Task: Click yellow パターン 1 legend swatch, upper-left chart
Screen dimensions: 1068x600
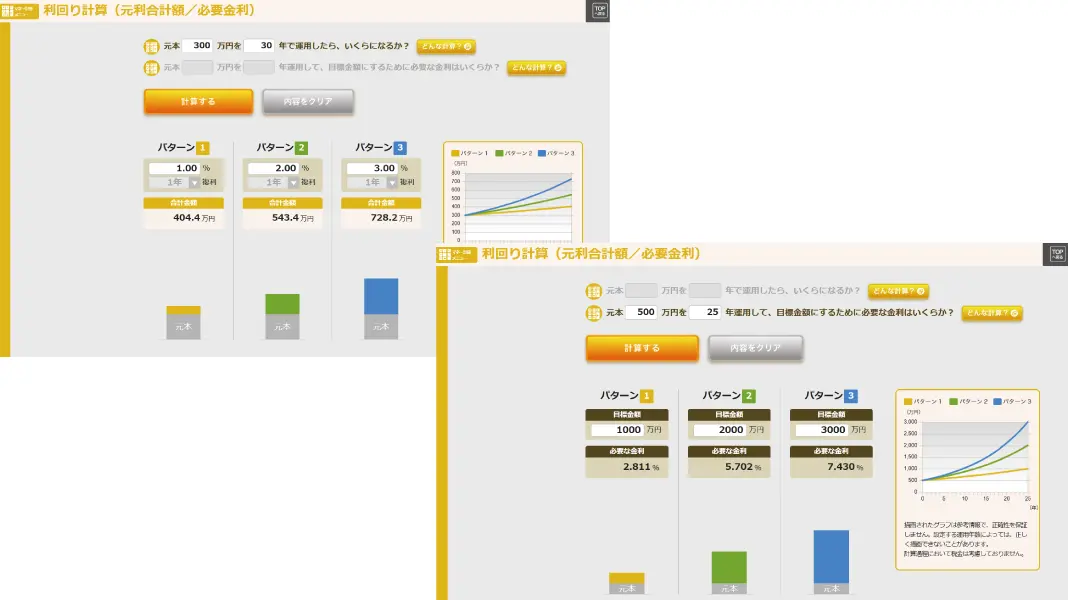Action: click(x=455, y=153)
